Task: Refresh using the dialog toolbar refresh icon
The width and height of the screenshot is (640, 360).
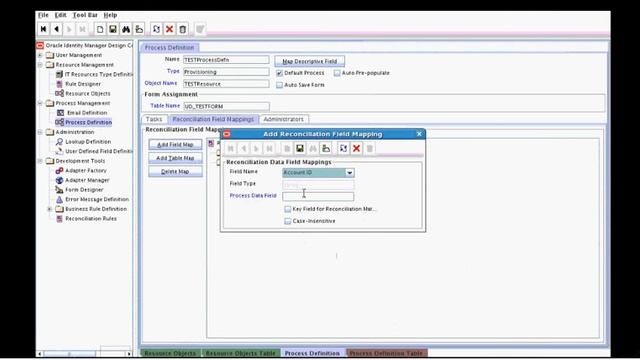Action: pyautogui.click(x=343, y=148)
